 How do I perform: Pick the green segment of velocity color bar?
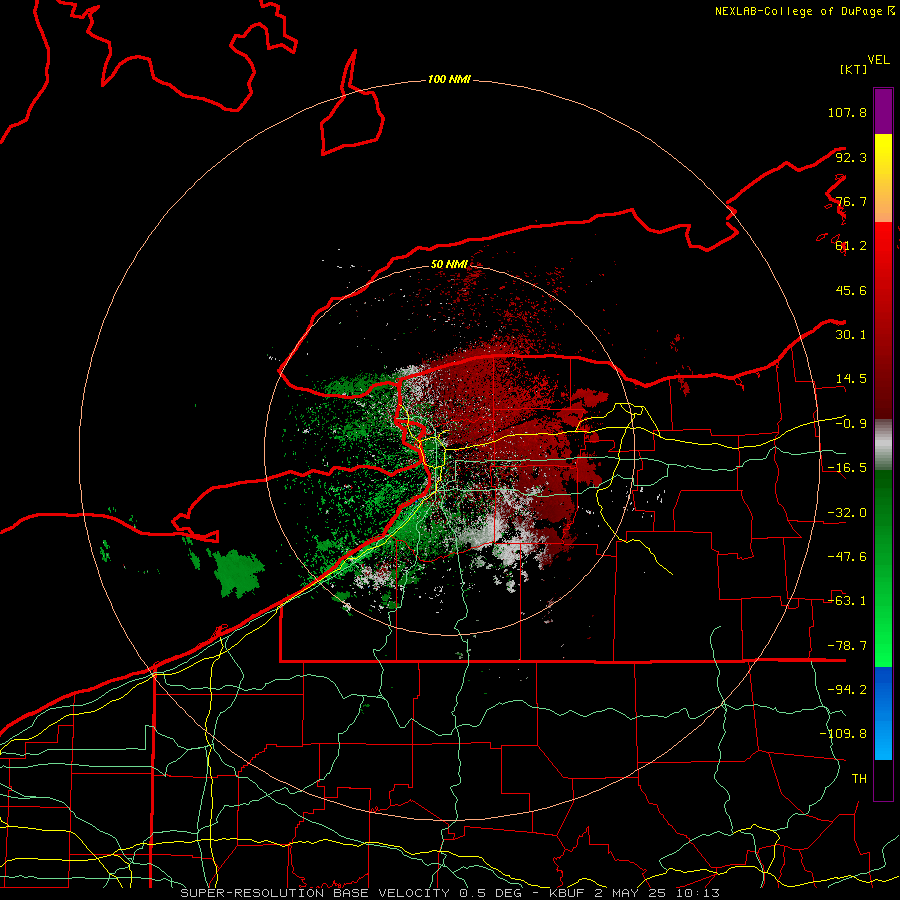pos(883,568)
